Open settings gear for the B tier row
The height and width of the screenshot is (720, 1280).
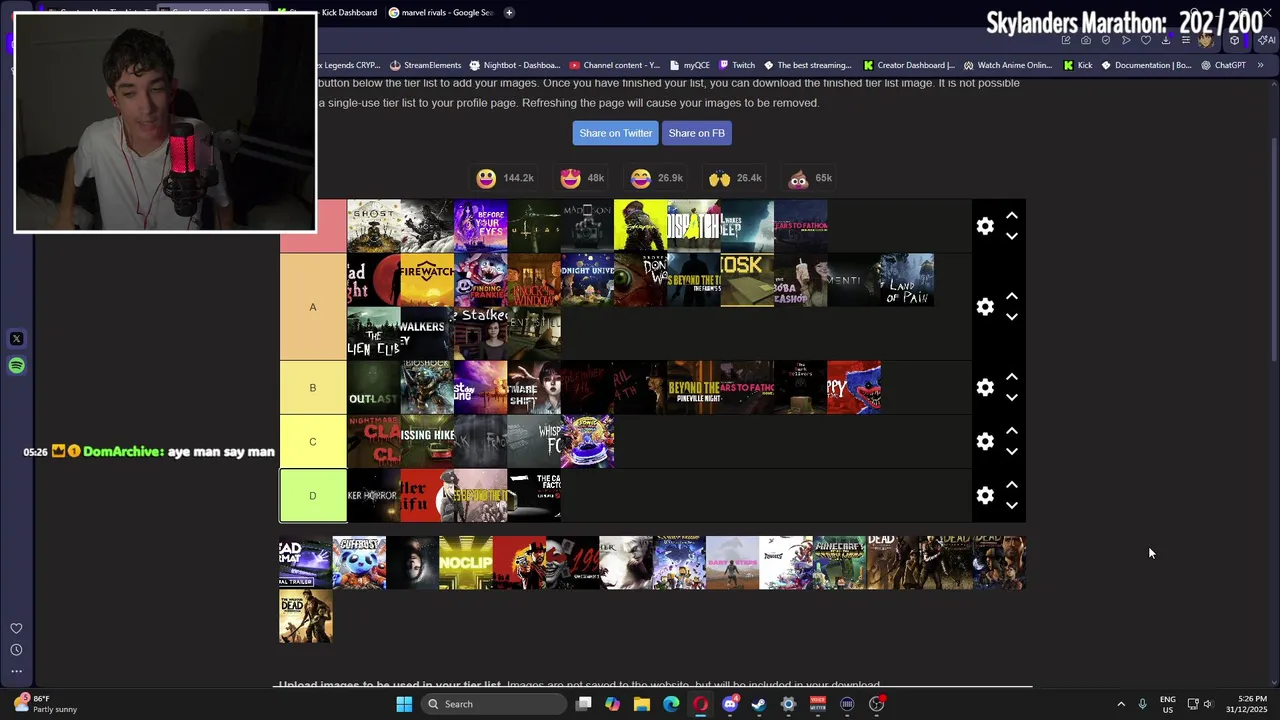coord(985,388)
